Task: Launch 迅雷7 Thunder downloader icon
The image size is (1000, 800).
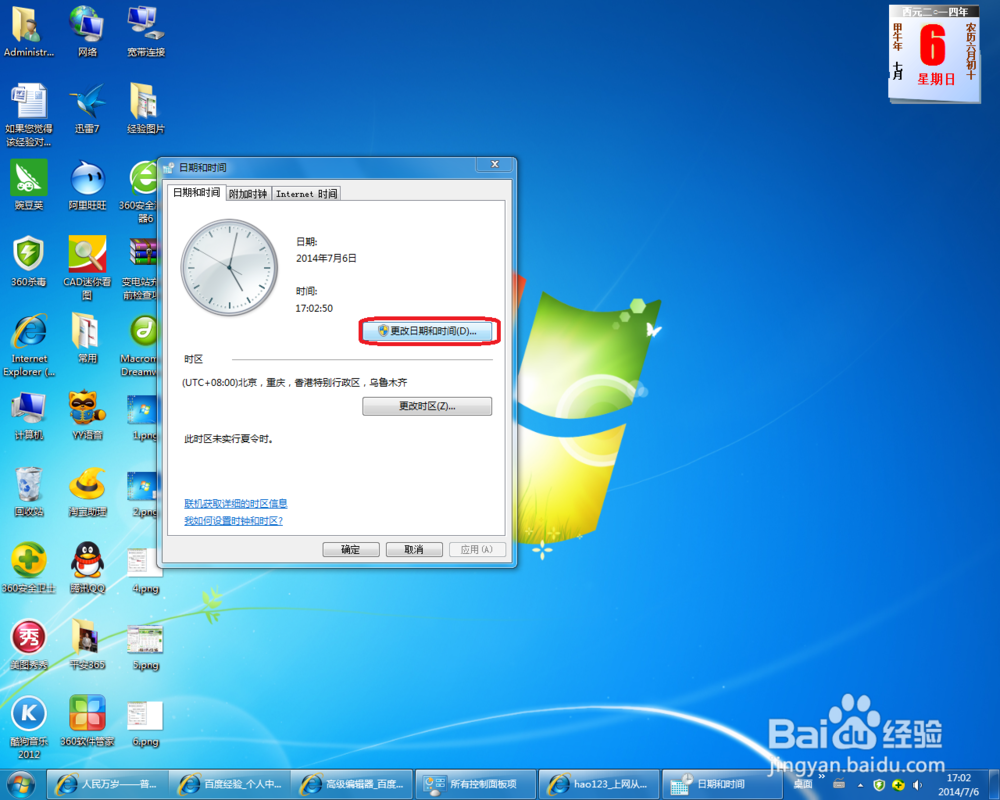Action: coord(87,108)
